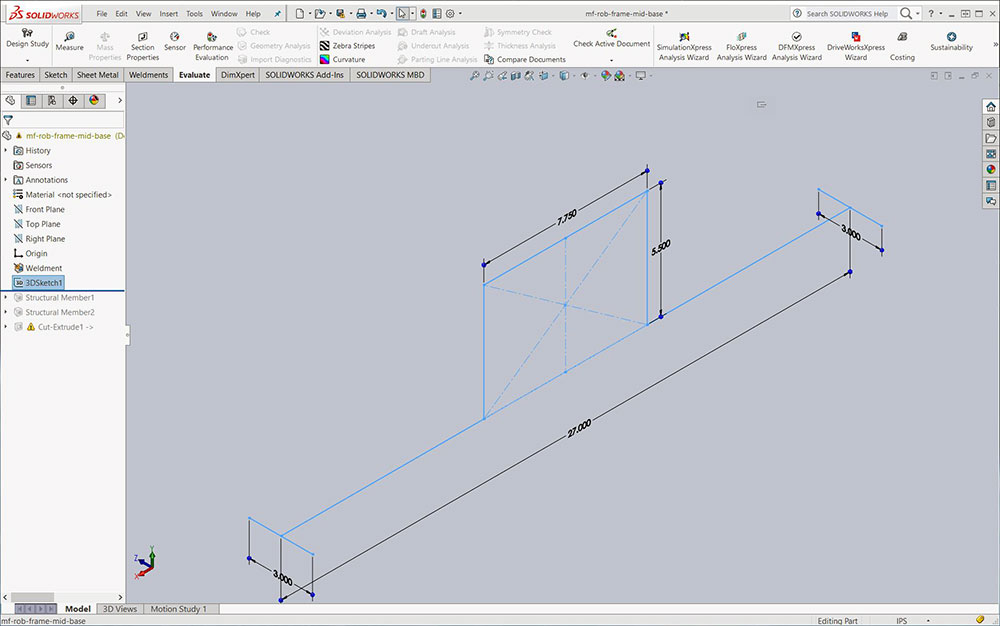This screenshot has width=1000, height=626.
Task: Expand the History folder in tree
Action: (x=6, y=150)
